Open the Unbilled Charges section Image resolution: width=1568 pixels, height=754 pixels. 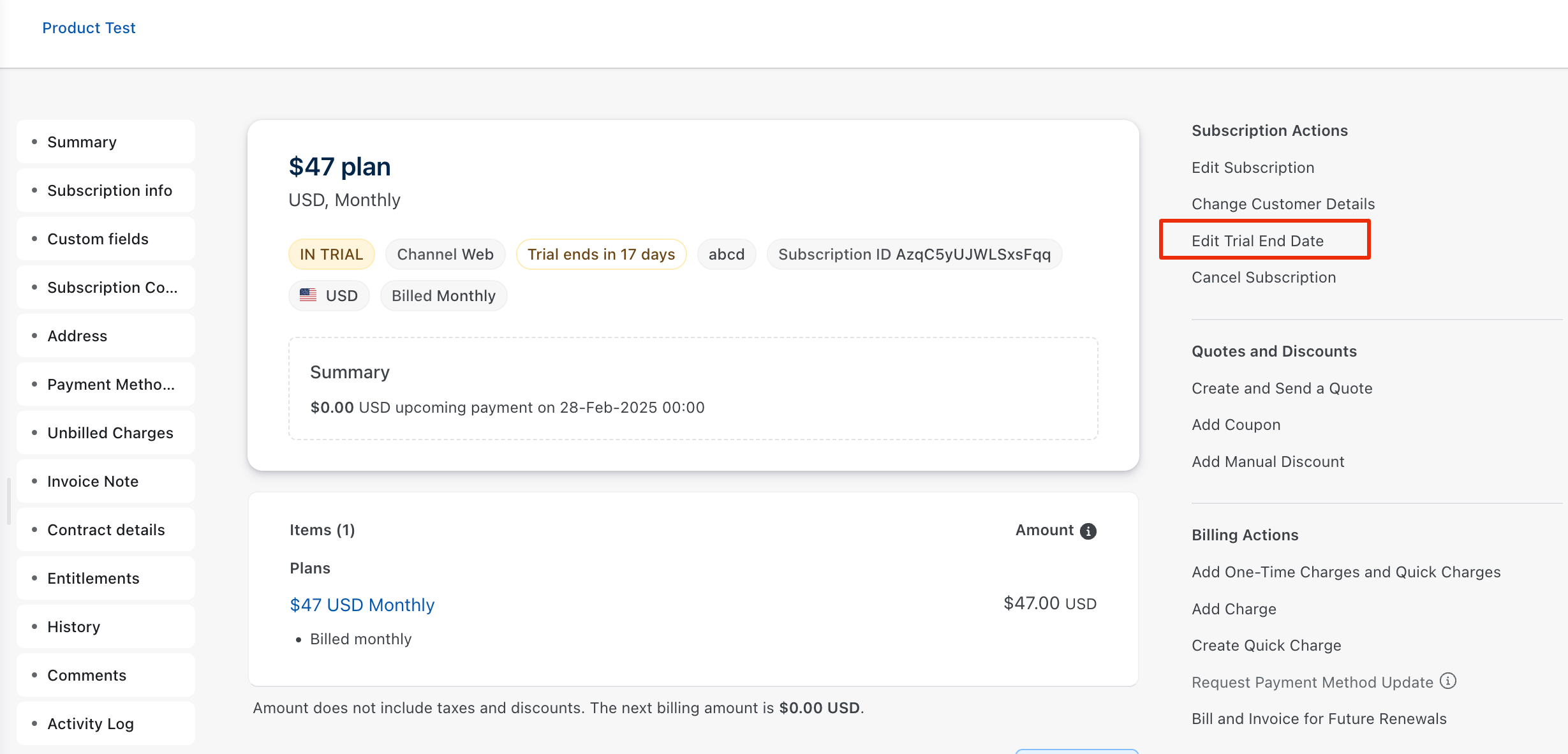click(110, 432)
